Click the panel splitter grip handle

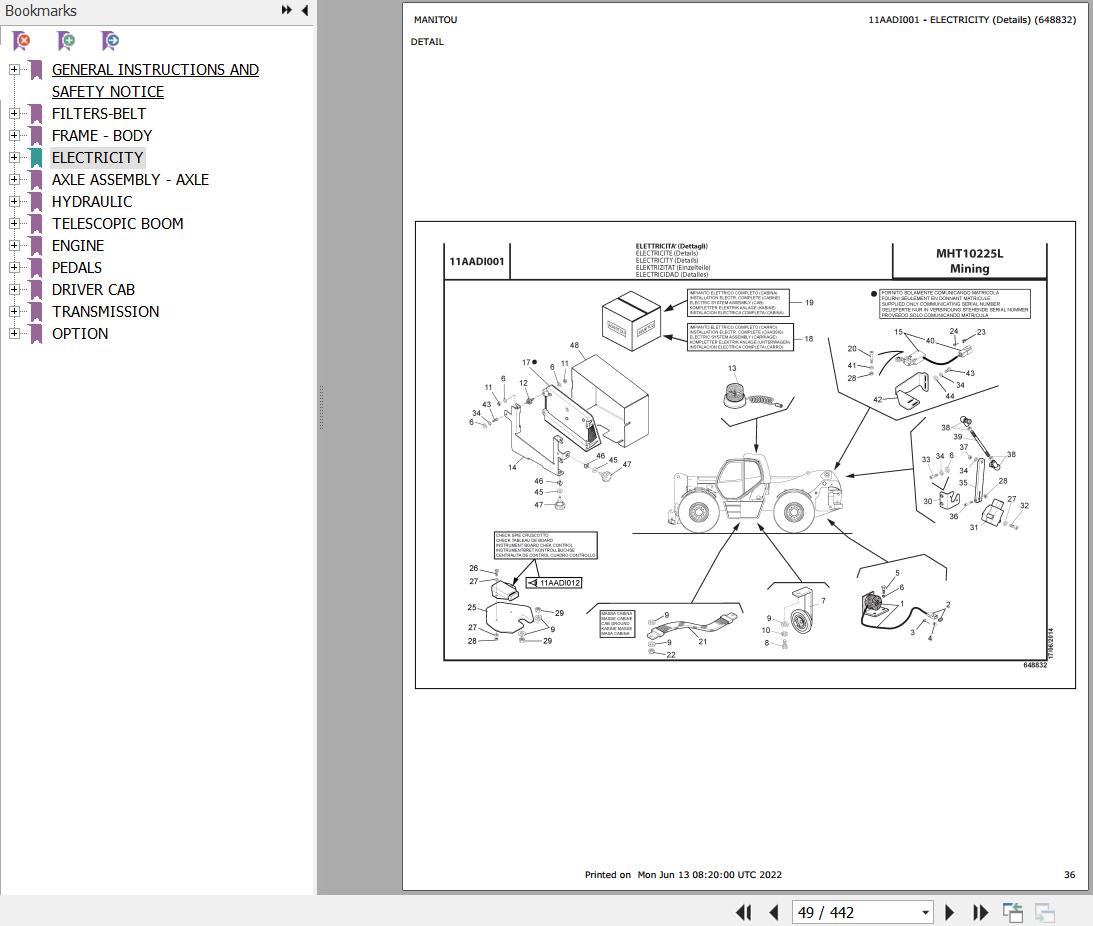(321, 407)
